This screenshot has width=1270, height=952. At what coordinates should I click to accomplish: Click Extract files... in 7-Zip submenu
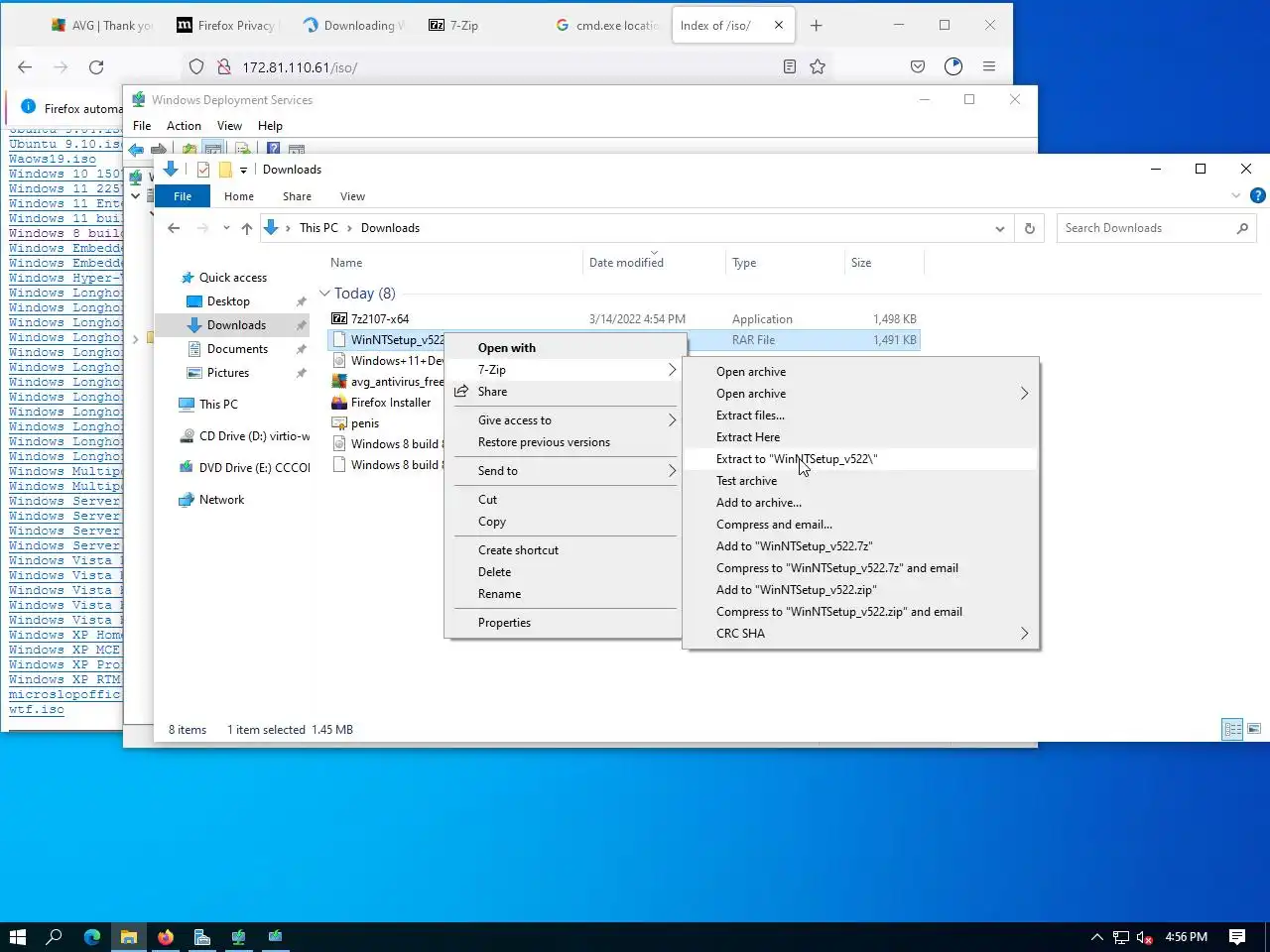[x=750, y=416]
